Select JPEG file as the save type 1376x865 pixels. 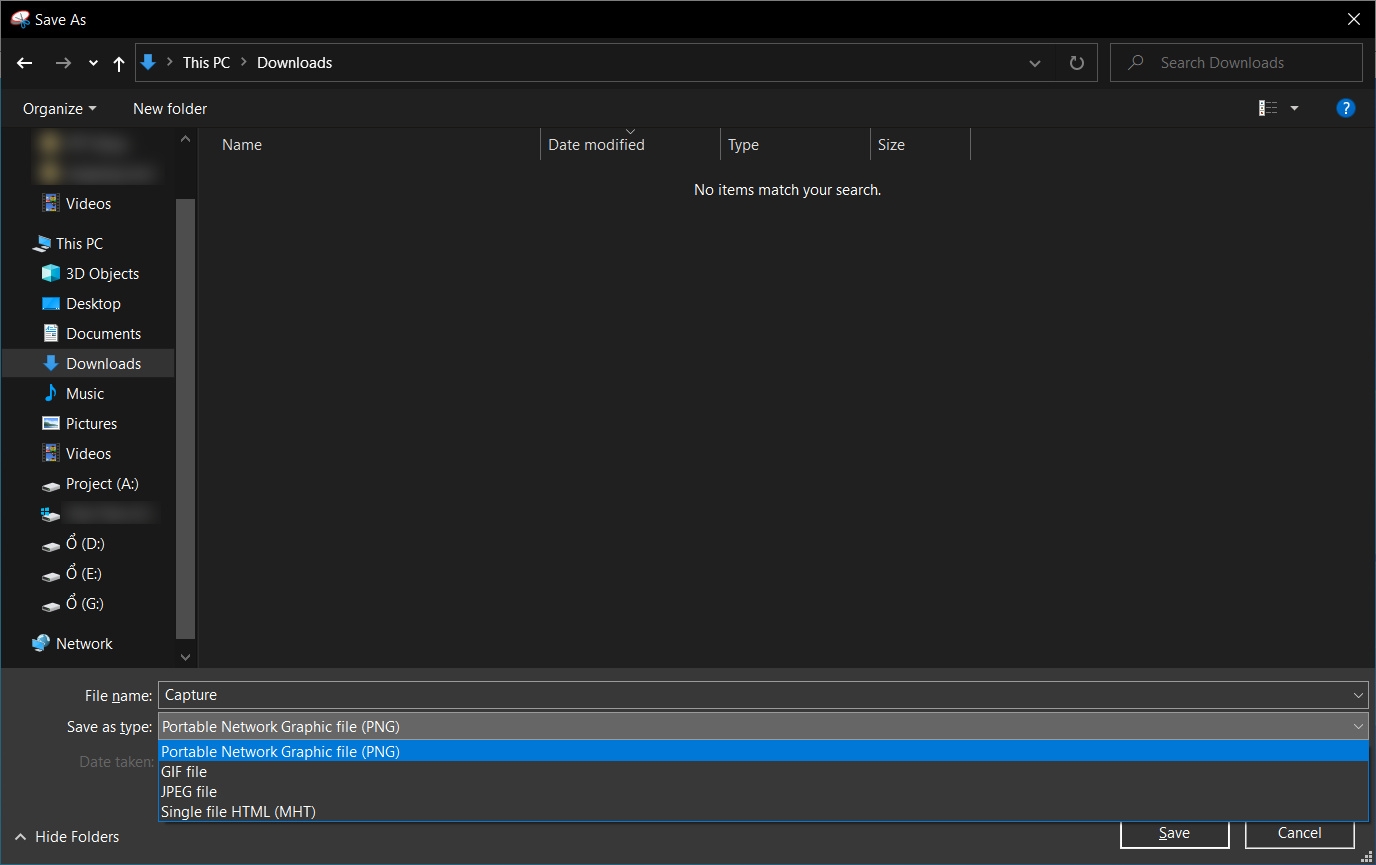188,791
